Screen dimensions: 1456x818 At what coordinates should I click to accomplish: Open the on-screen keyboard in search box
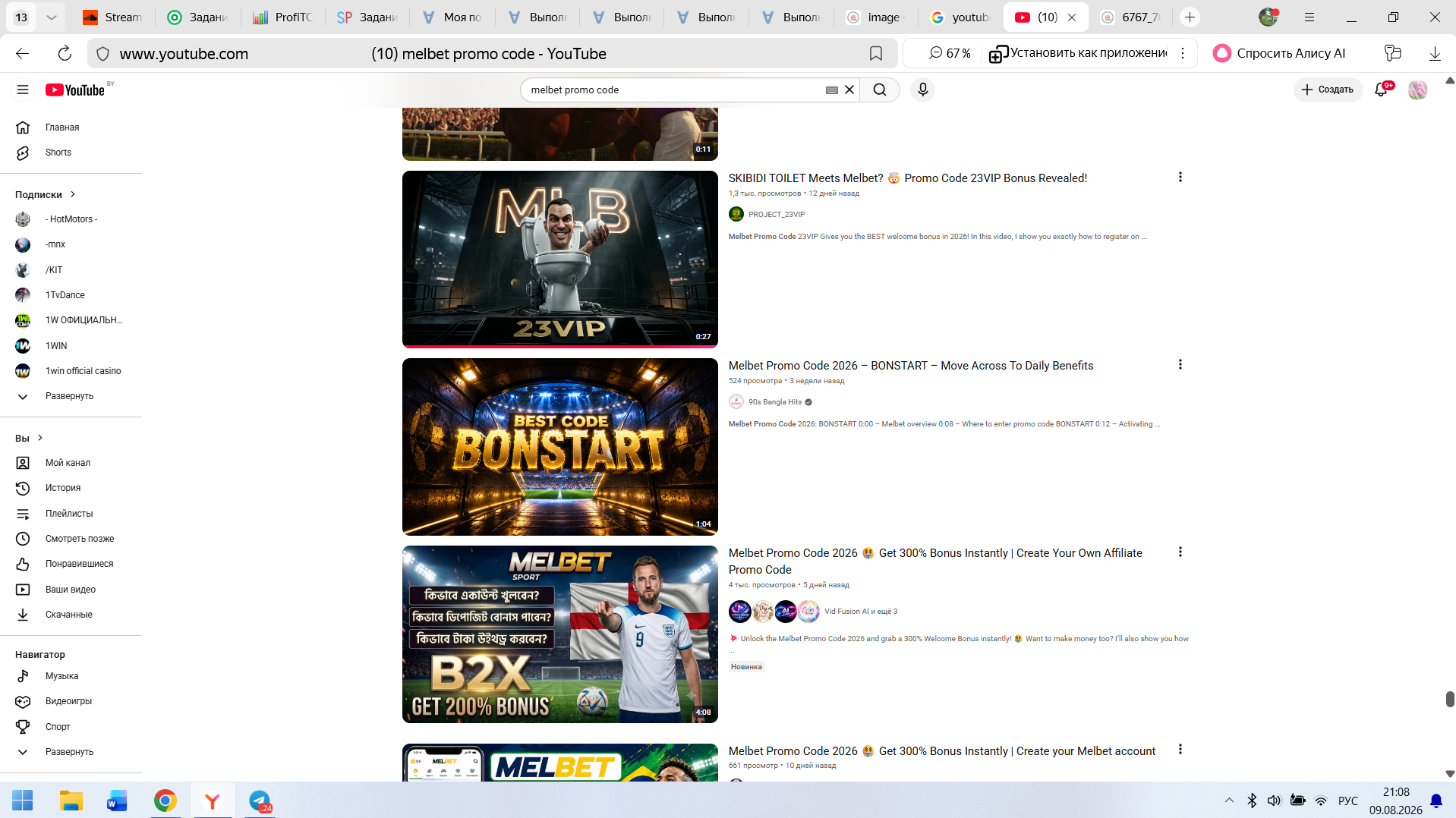pyautogui.click(x=832, y=90)
